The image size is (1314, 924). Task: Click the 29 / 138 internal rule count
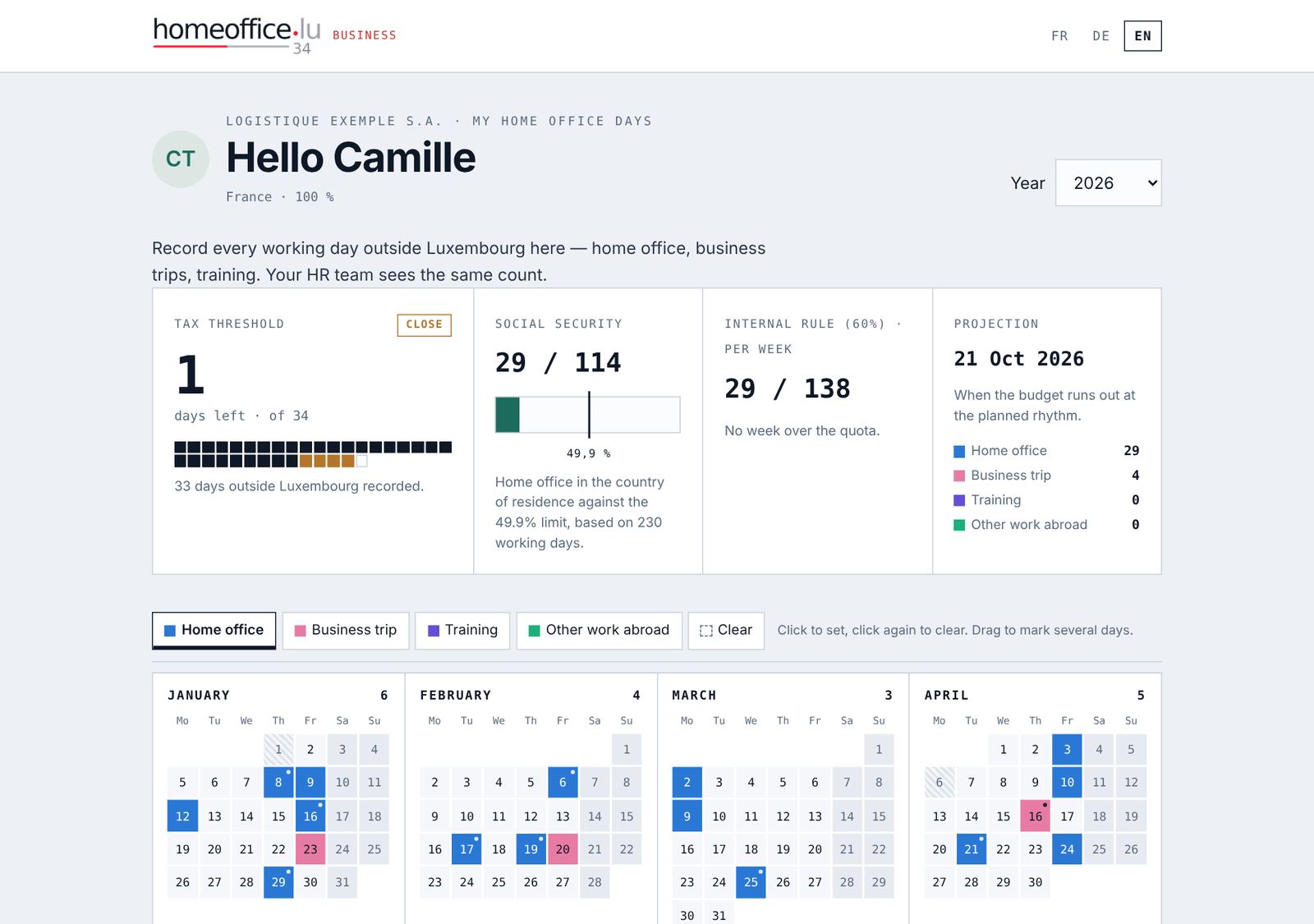(x=787, y=388)
